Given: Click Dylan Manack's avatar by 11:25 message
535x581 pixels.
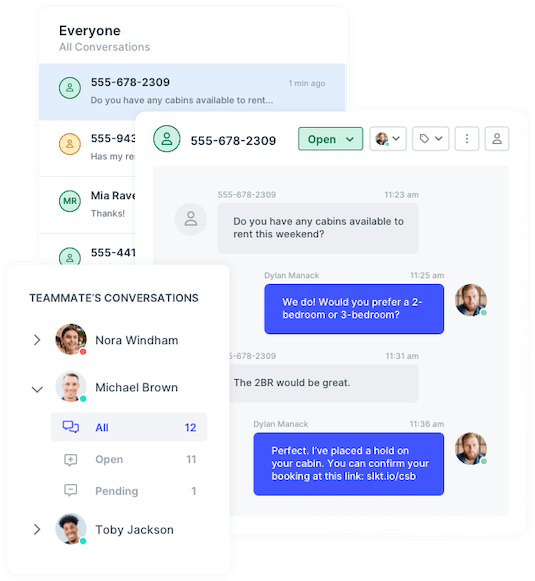Looking at the screenshot, I should (x=471, y=300).
